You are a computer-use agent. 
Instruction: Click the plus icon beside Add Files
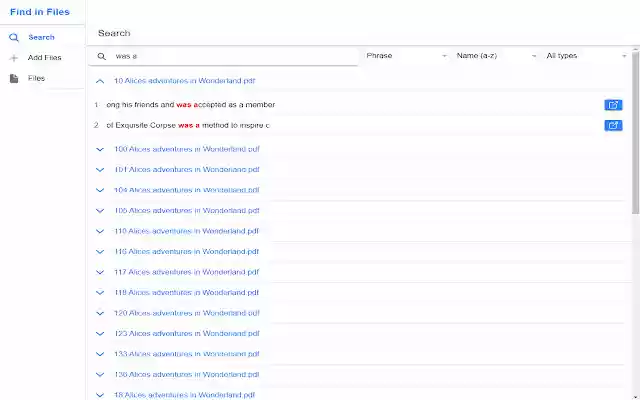pos(14,58)
